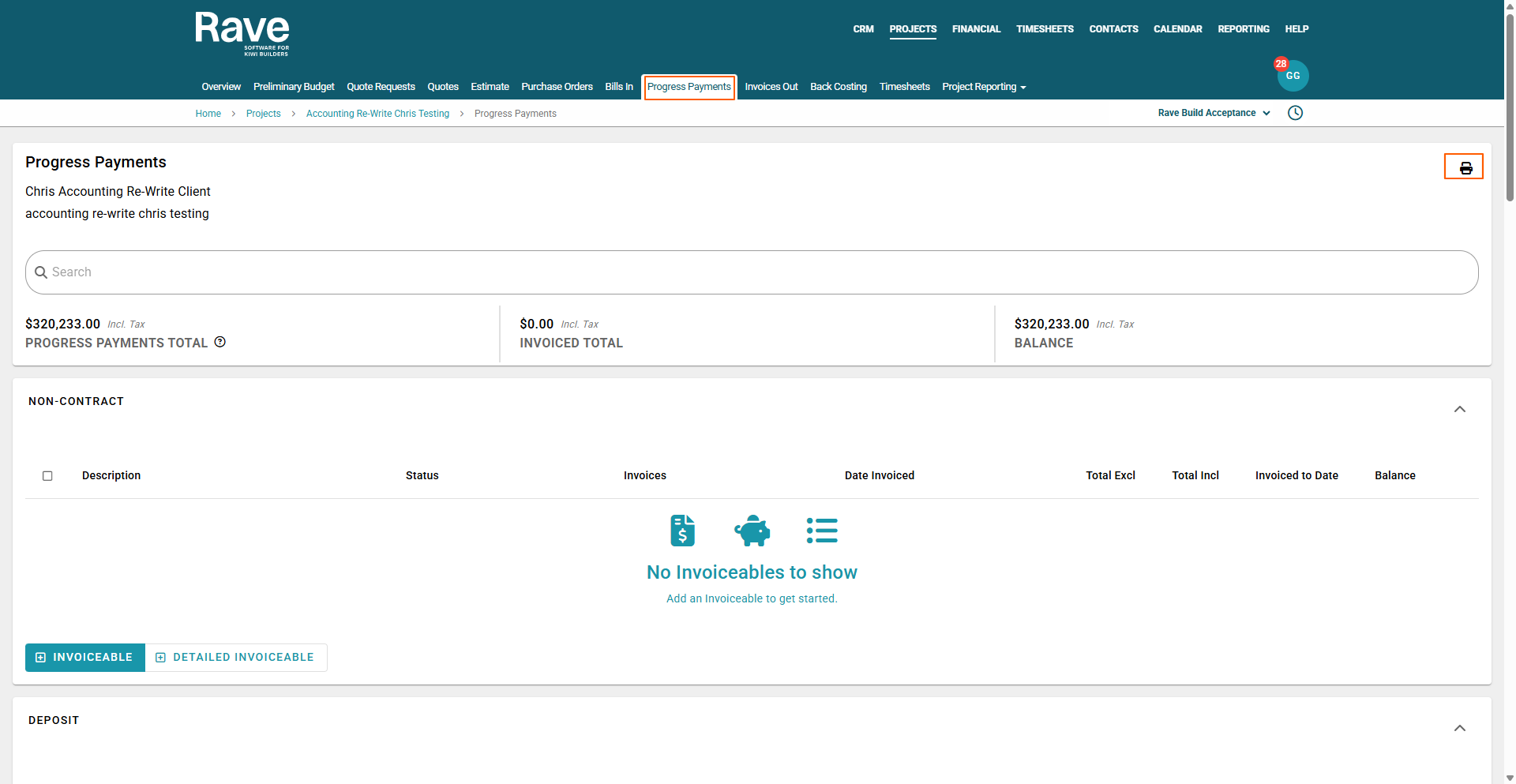The height and width of the screenshot is (784, 1516).
Task: Open the Help menu
Action: 1296,29
